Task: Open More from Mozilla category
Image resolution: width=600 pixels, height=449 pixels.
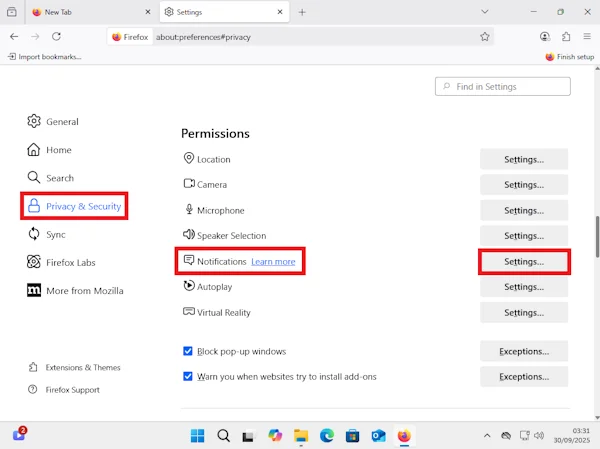Action: point(75,291)
